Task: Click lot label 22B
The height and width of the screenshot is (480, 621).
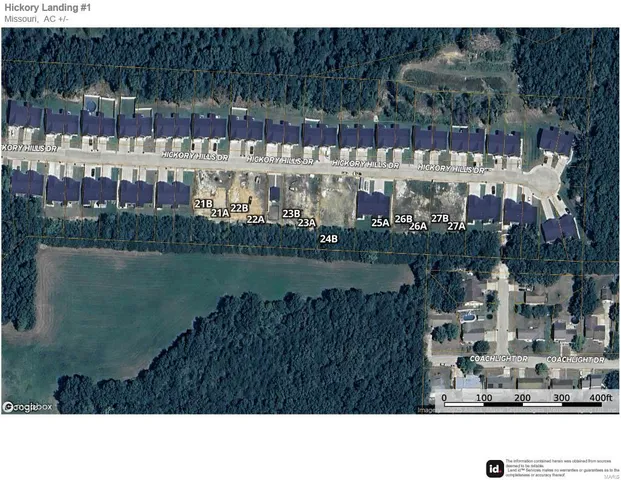Action: [239, 208]
